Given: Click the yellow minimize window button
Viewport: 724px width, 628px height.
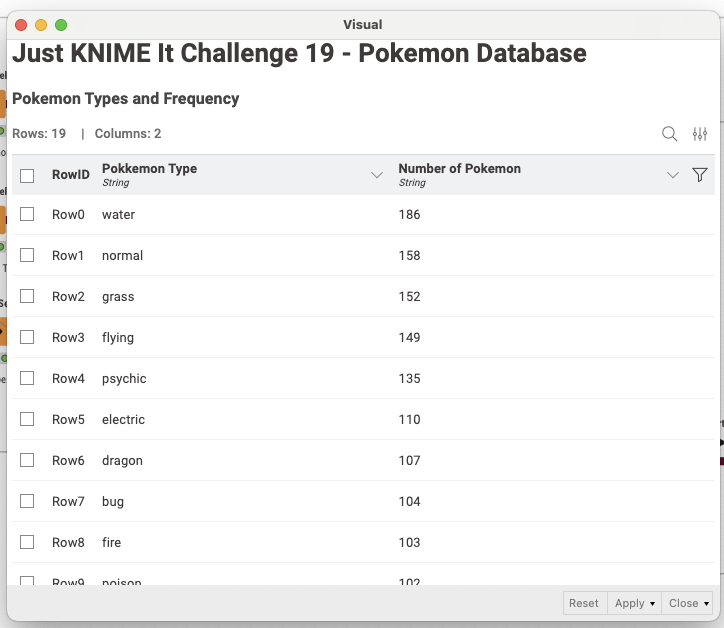Looking at the screenshot, I should 41,24.
